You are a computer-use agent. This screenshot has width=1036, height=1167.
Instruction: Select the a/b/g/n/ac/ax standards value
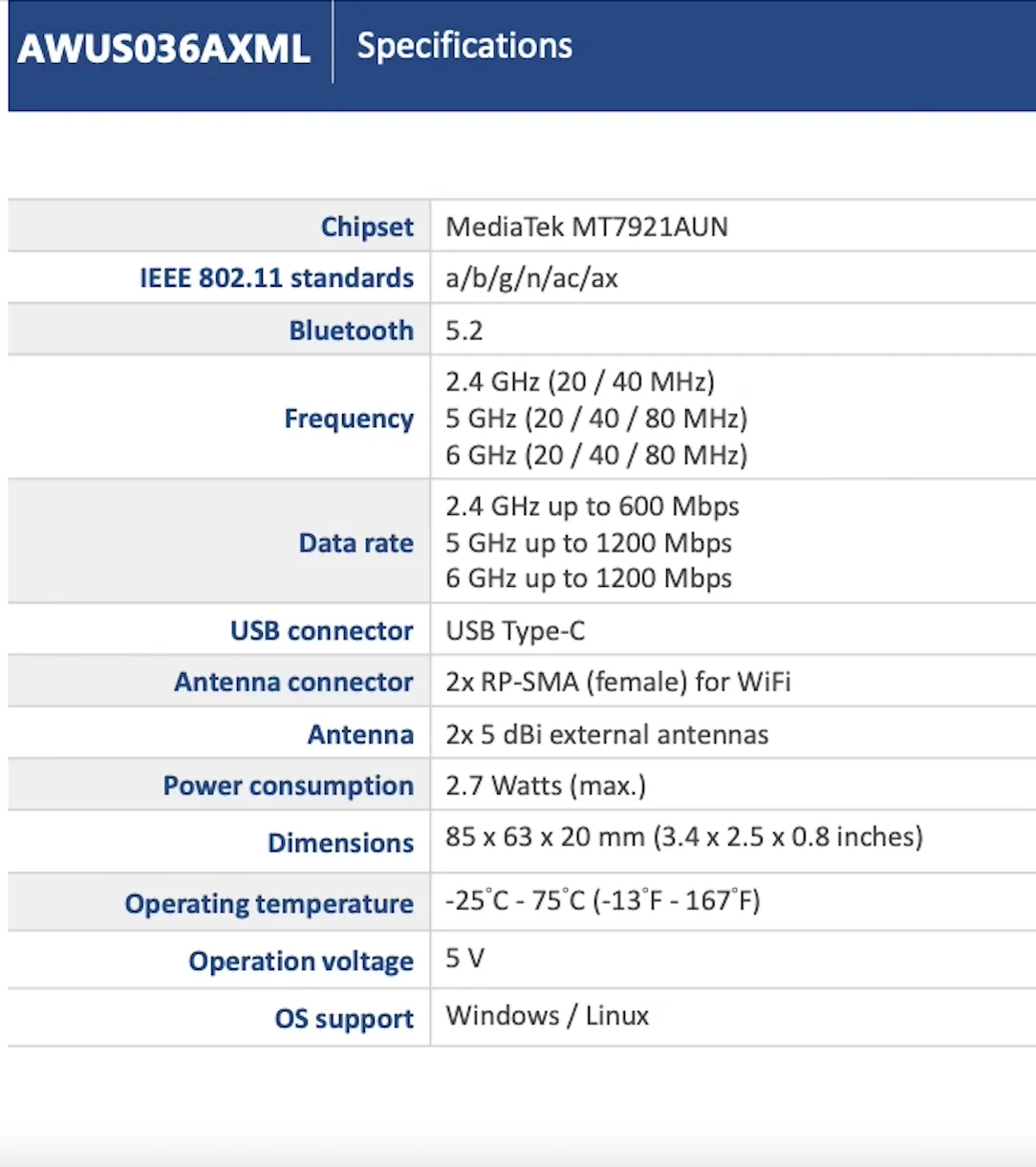click(531, 278)
